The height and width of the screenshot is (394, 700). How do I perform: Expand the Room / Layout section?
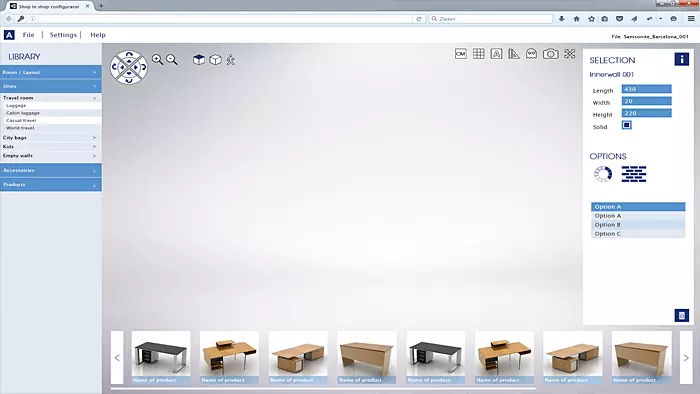click(x=51, y=72)
